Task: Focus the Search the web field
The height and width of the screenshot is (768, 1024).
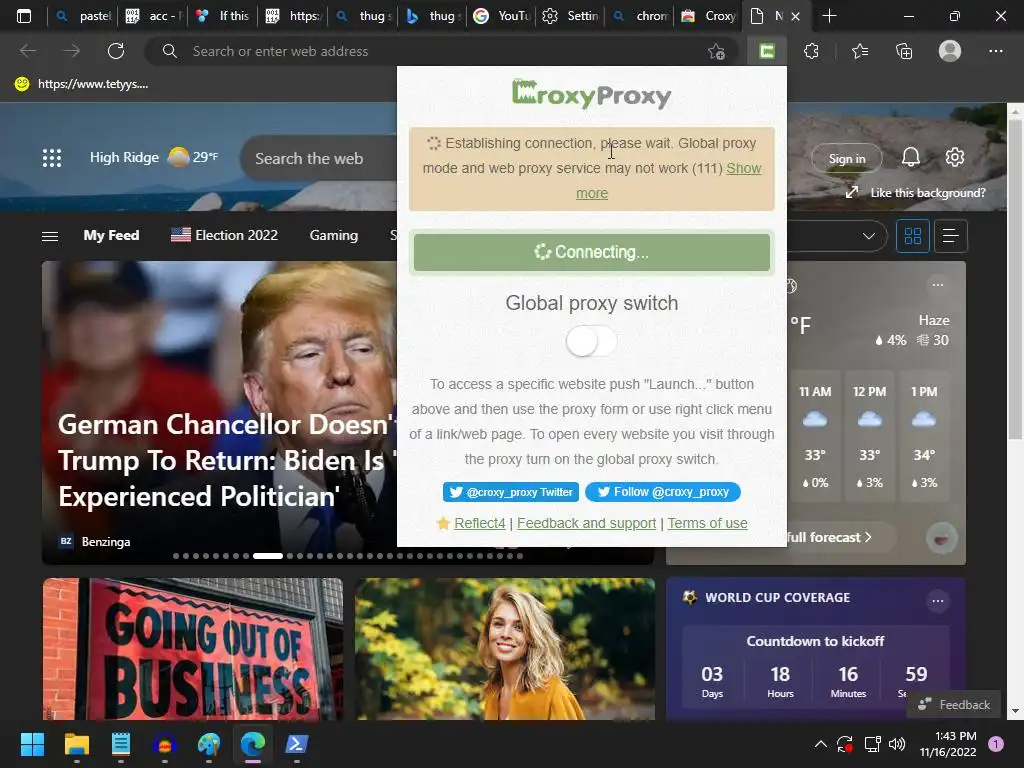Action: [x=319, y=159]
